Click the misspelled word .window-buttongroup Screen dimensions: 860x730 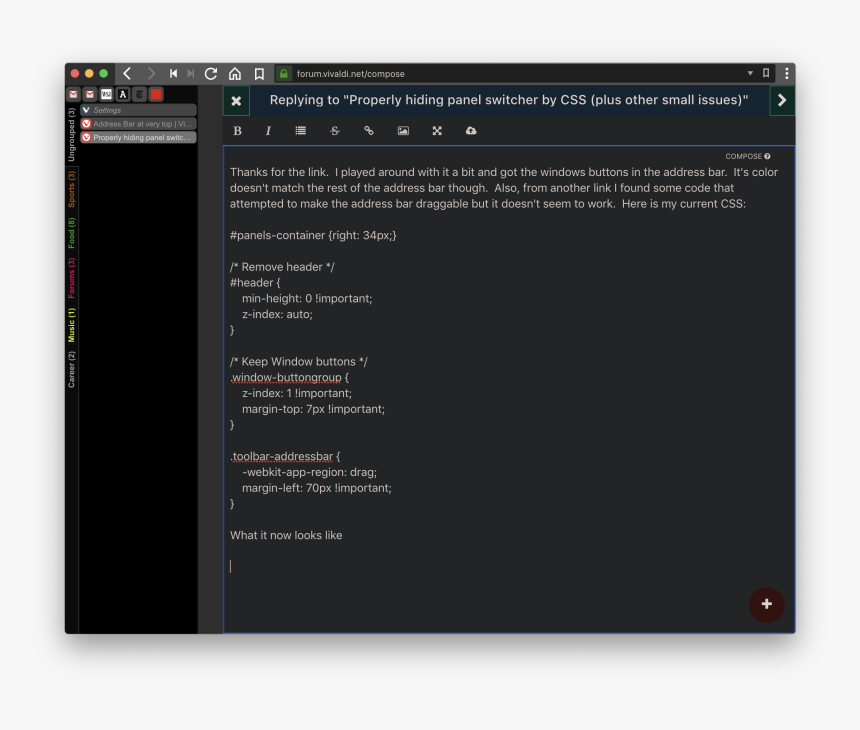(286, 377)
